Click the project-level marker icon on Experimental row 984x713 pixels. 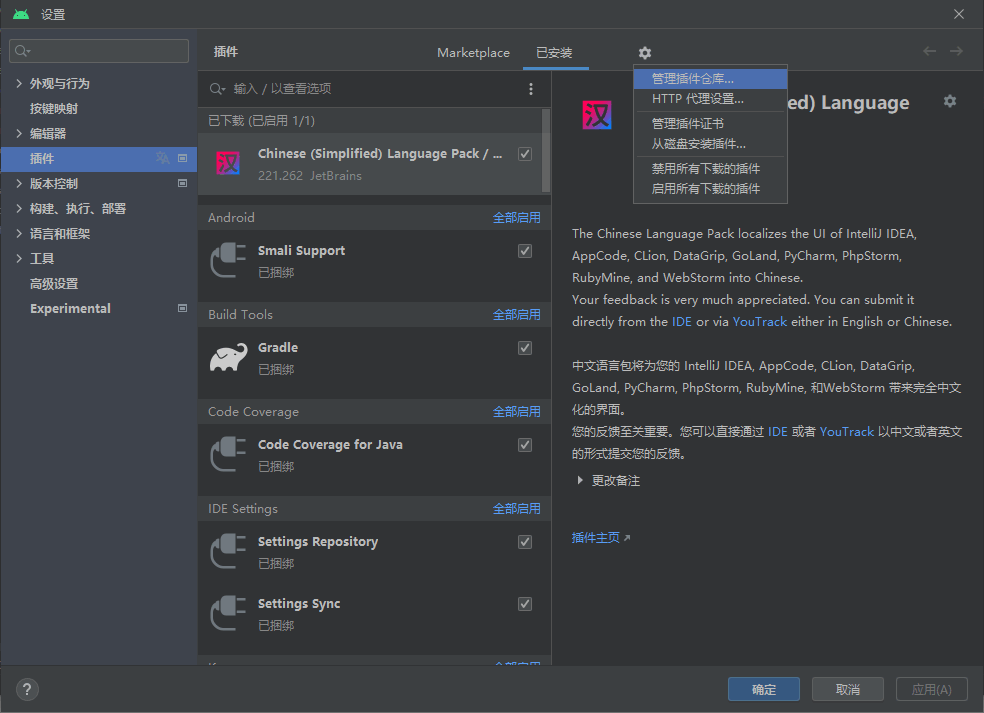pyautogui.click(x=183, y=308)
